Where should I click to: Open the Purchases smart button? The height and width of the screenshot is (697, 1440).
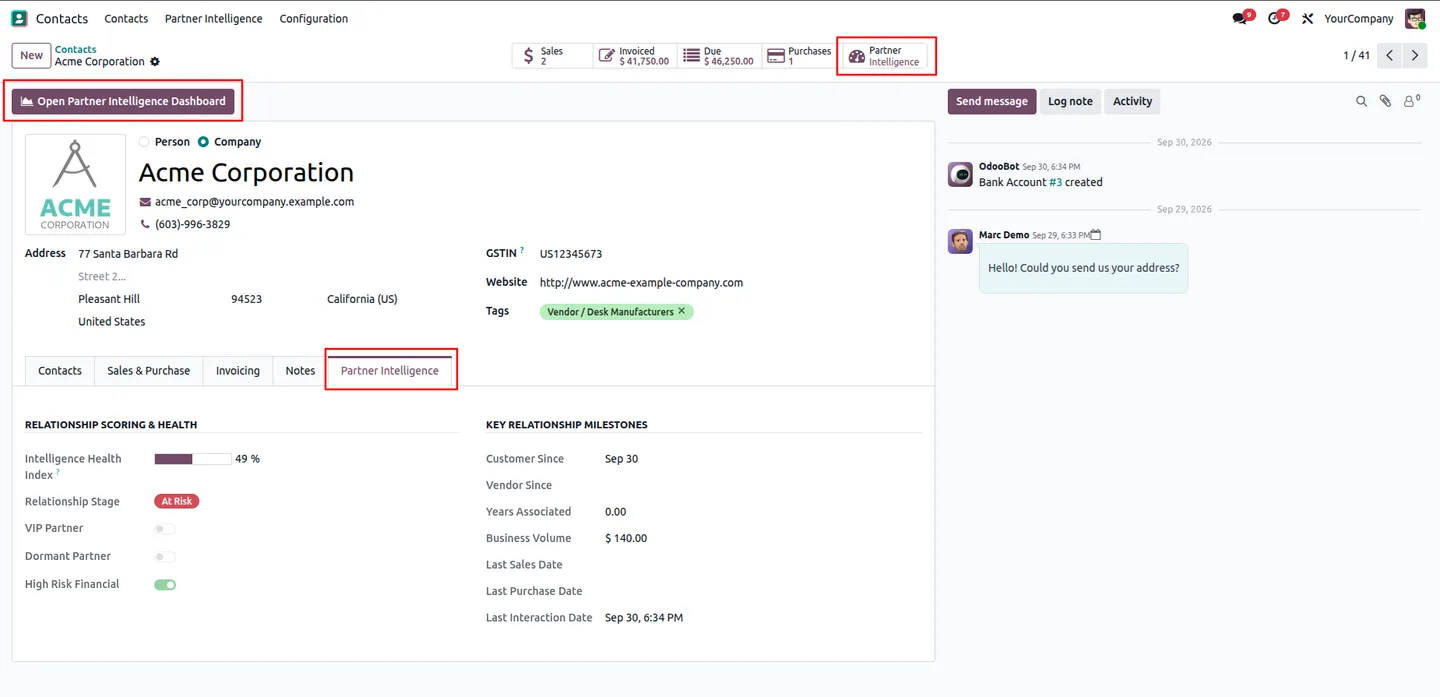(x=799, y=56)
